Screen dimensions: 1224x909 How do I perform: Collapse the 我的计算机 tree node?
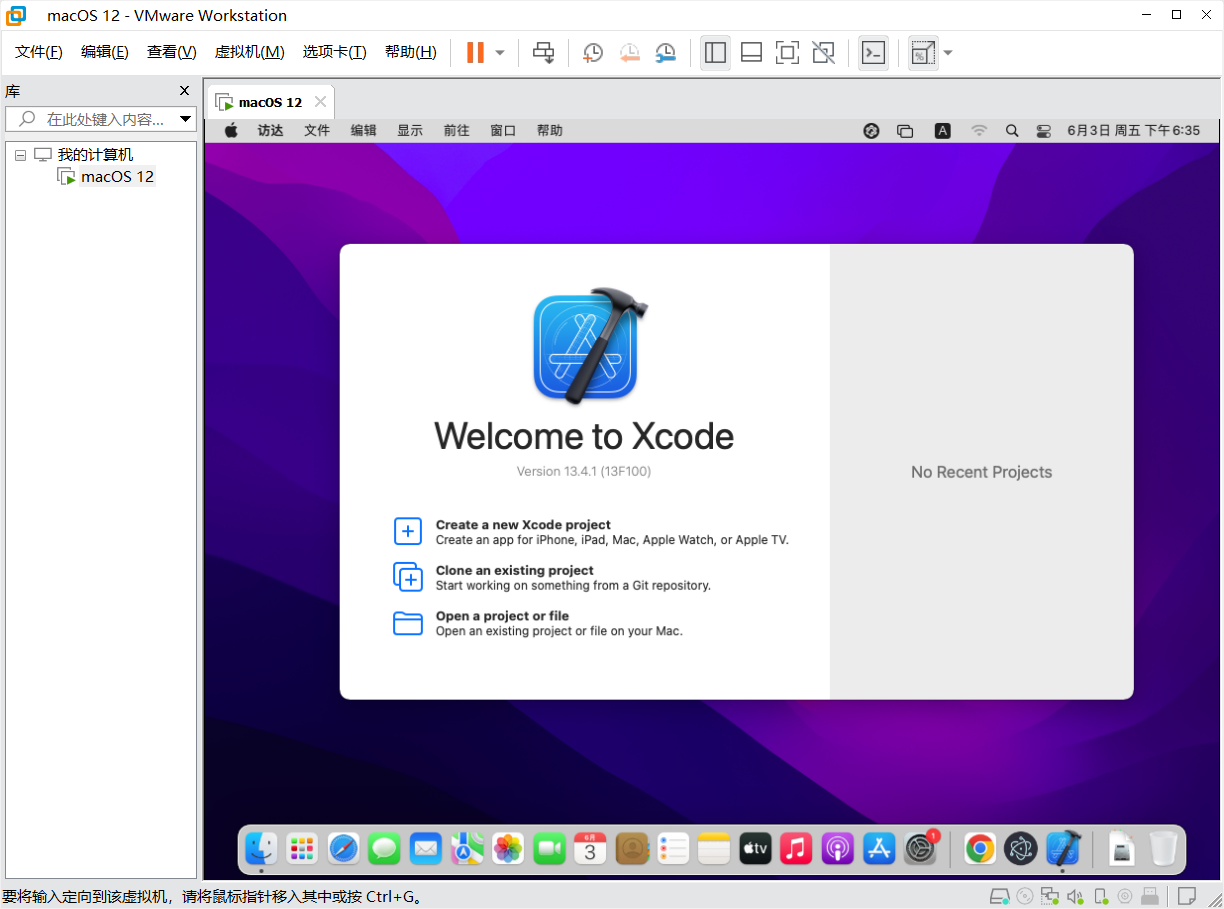20,155
